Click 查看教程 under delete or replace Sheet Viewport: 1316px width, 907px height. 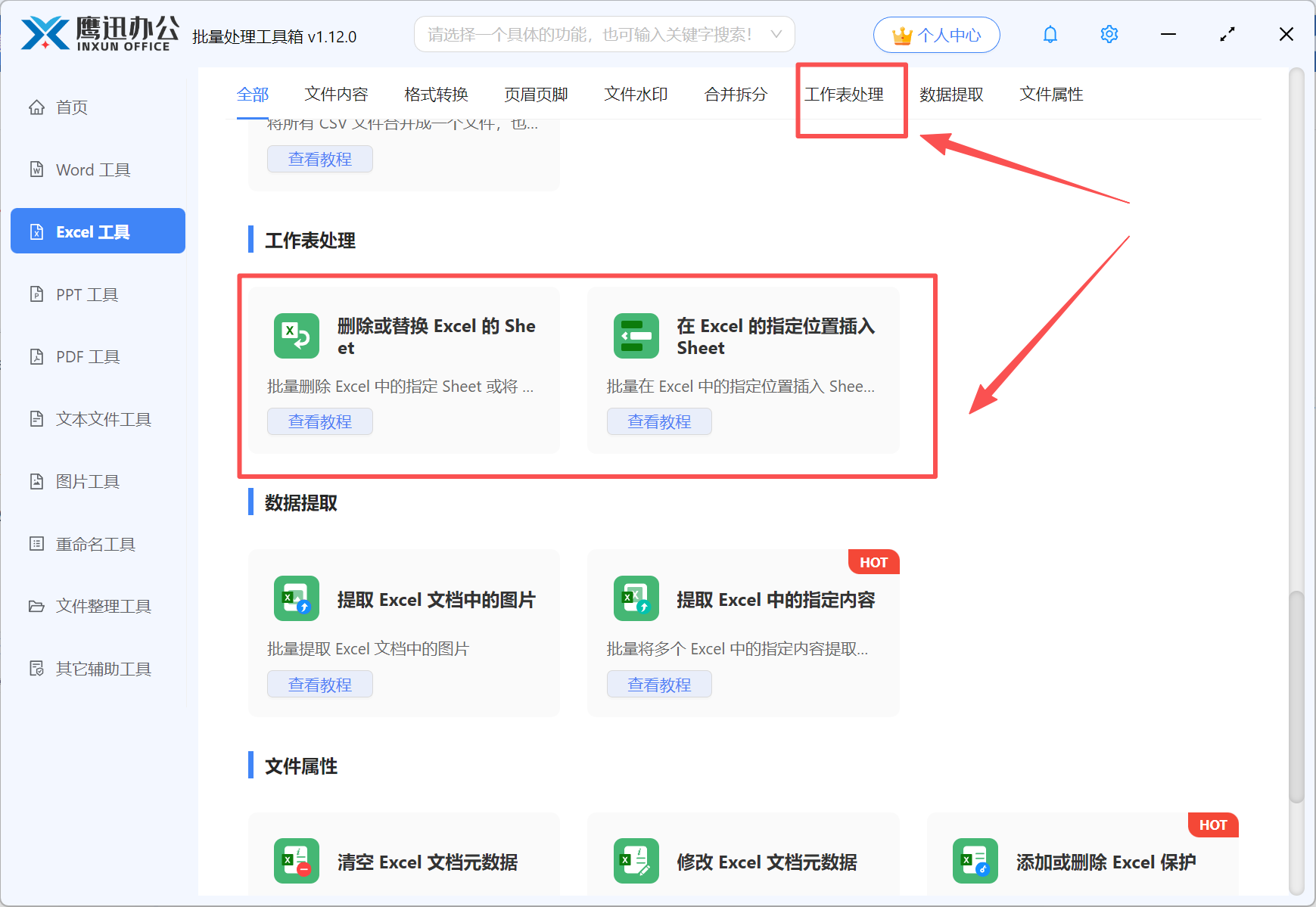pyautogui.click(x=319, y=421)
